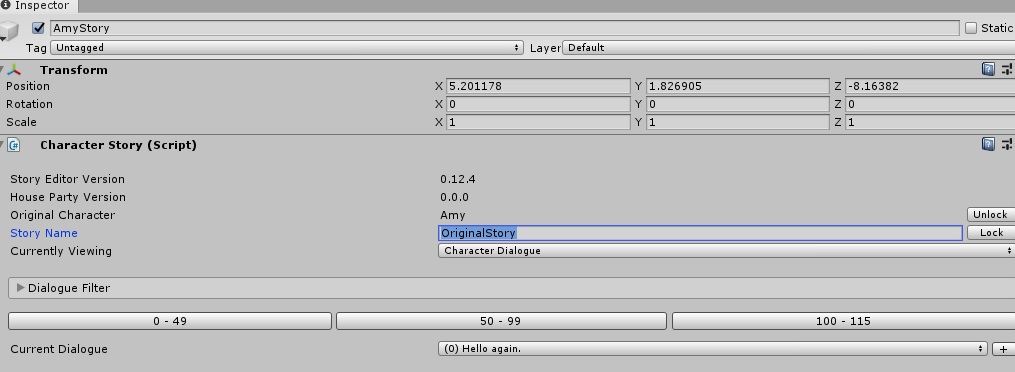Click the Transform axes icon

pyautogui.click(x=14, y=70)
